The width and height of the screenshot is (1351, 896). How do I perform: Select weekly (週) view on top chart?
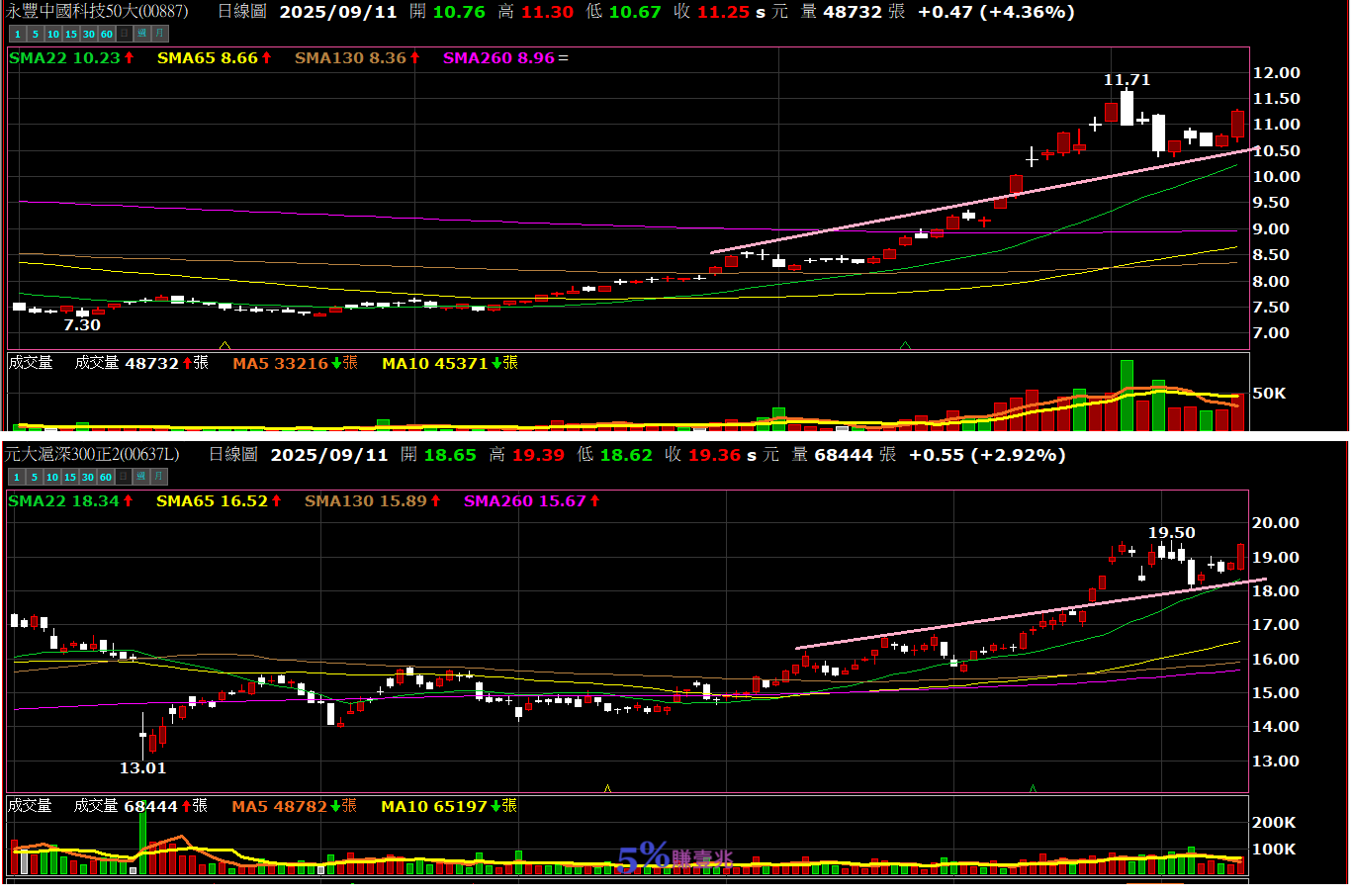[141, 35]
